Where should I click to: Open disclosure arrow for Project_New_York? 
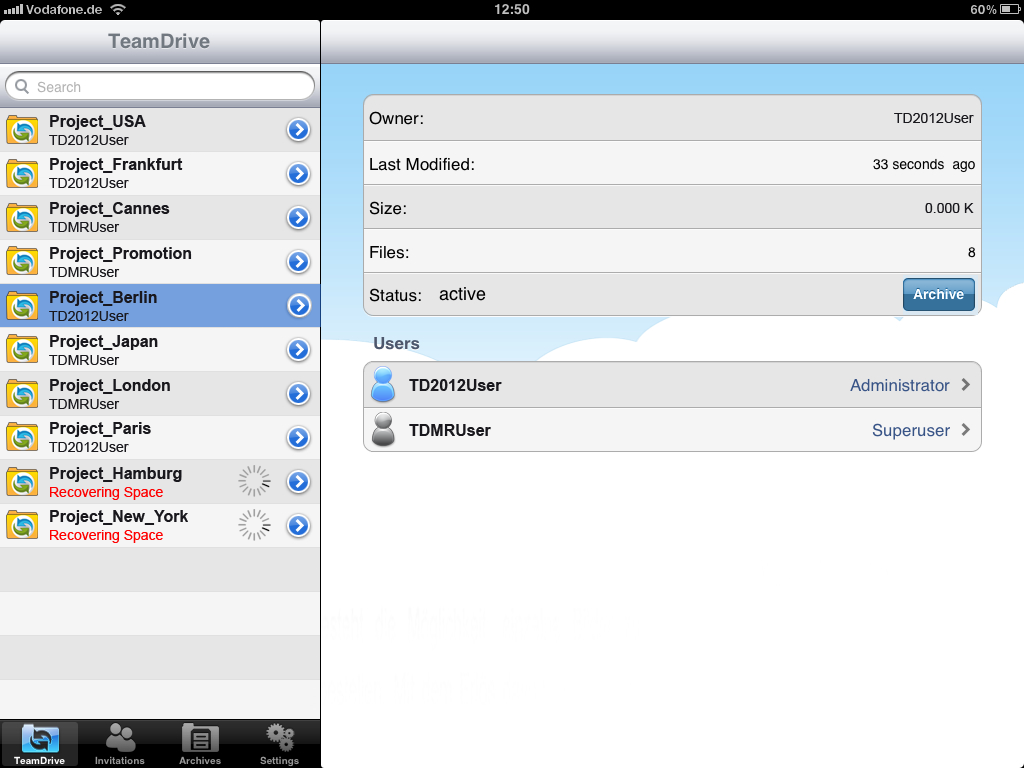pyautogui.click(x=298, y=526)
